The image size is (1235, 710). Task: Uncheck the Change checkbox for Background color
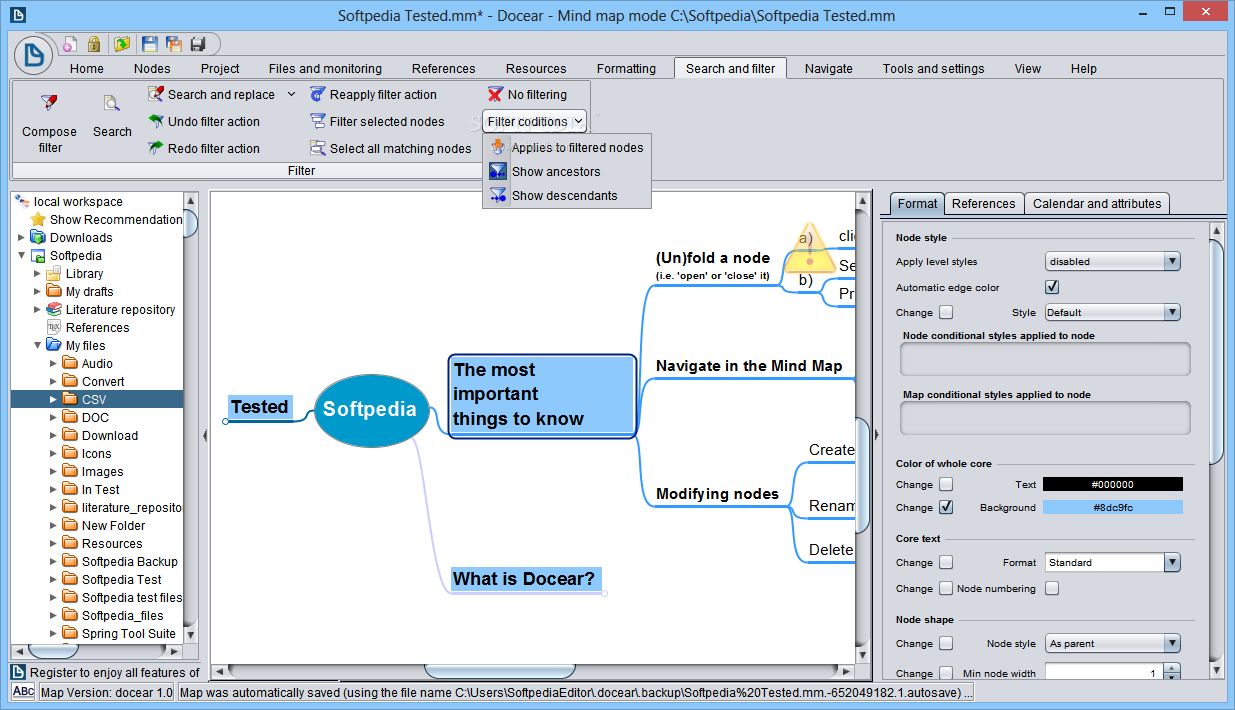[946, 507]
